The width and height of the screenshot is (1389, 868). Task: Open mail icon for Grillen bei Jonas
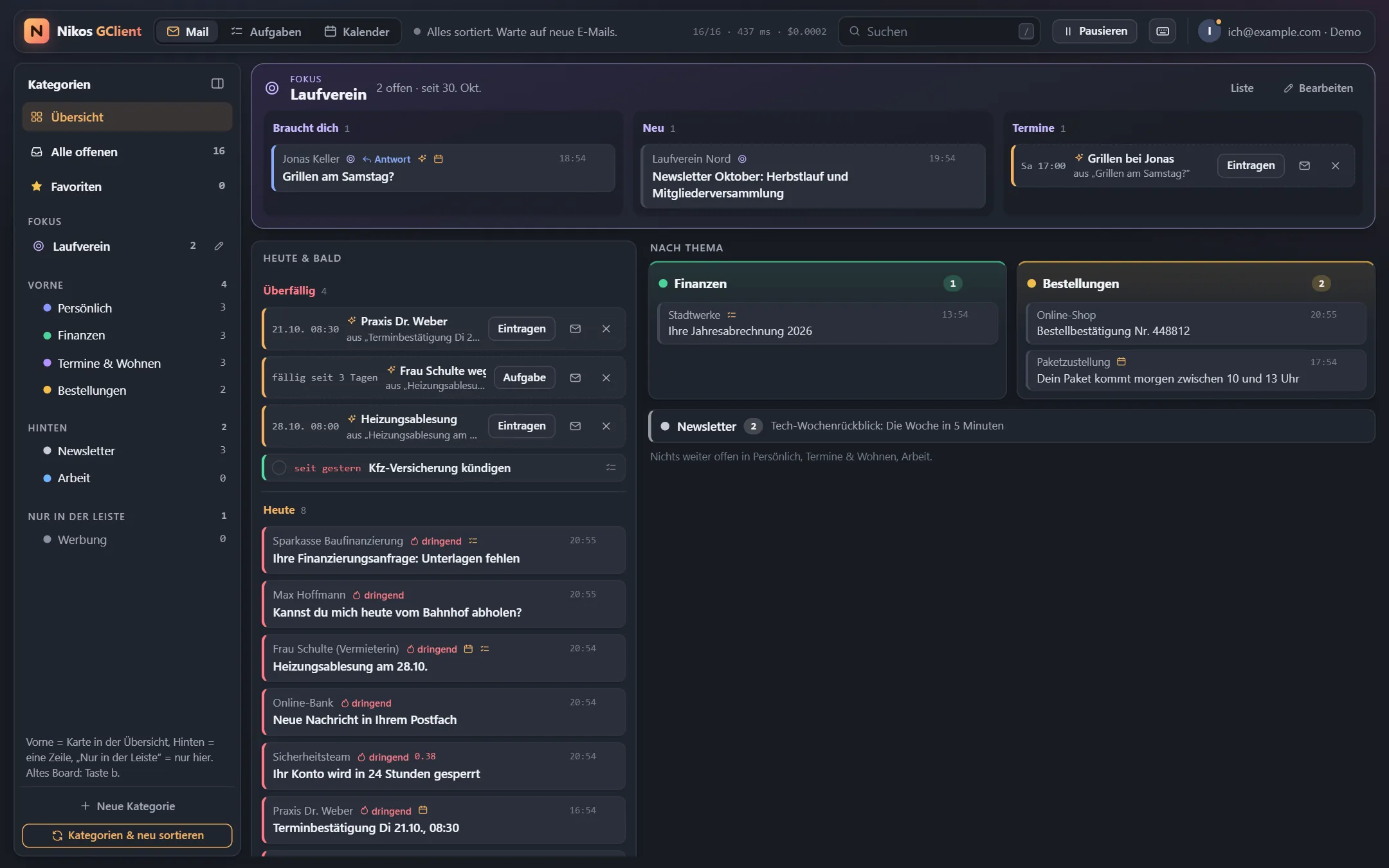pyautogui.click(x=1305, y=166)
